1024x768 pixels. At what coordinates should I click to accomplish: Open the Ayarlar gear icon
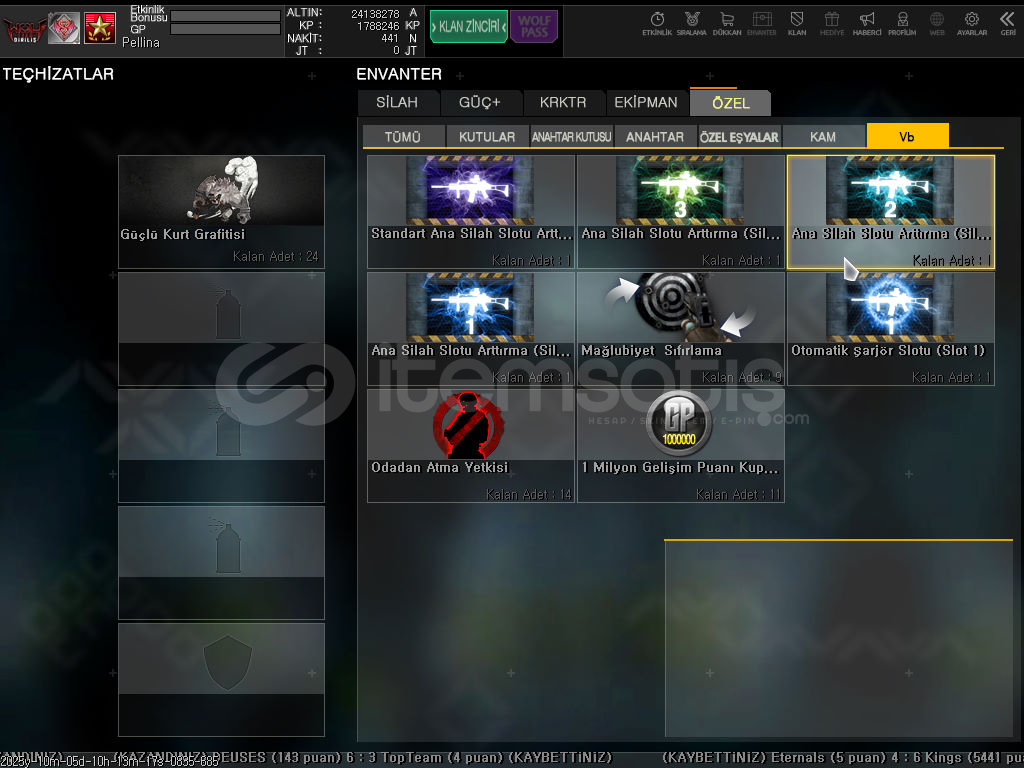pyautogui.click(x=972, y=24)
